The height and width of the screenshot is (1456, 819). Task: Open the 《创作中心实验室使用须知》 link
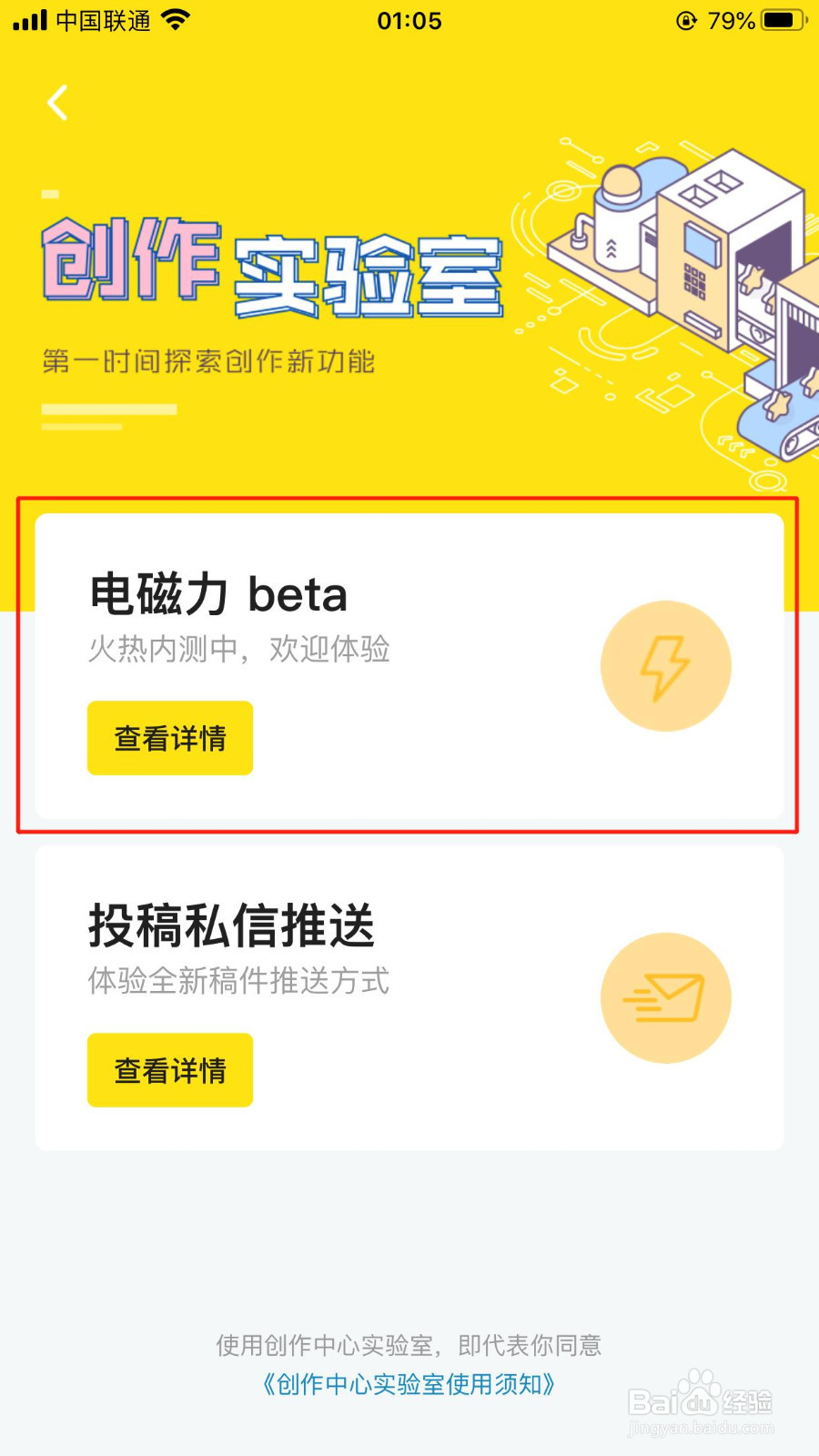[x=409, y=1384]
